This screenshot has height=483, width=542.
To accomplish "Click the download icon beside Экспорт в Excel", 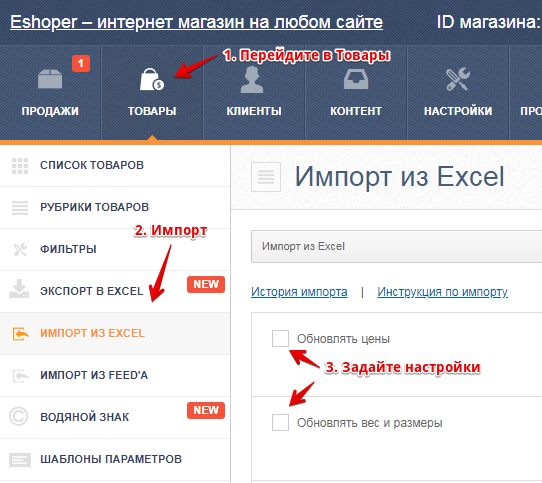I will tap(19, 289).
